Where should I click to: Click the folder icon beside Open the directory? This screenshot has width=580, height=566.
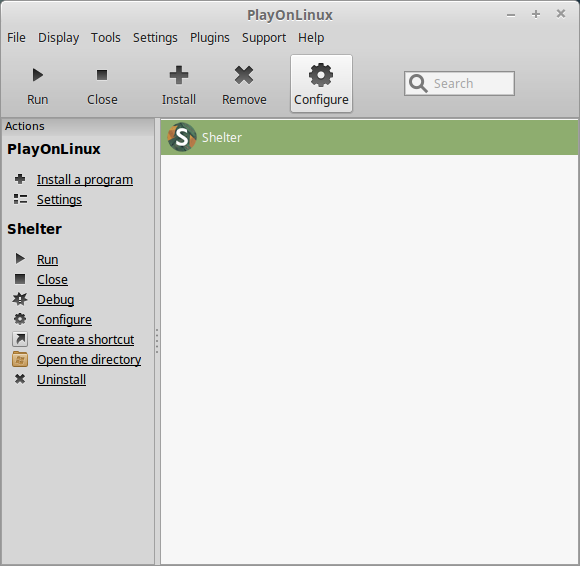(x=20, y=359)
